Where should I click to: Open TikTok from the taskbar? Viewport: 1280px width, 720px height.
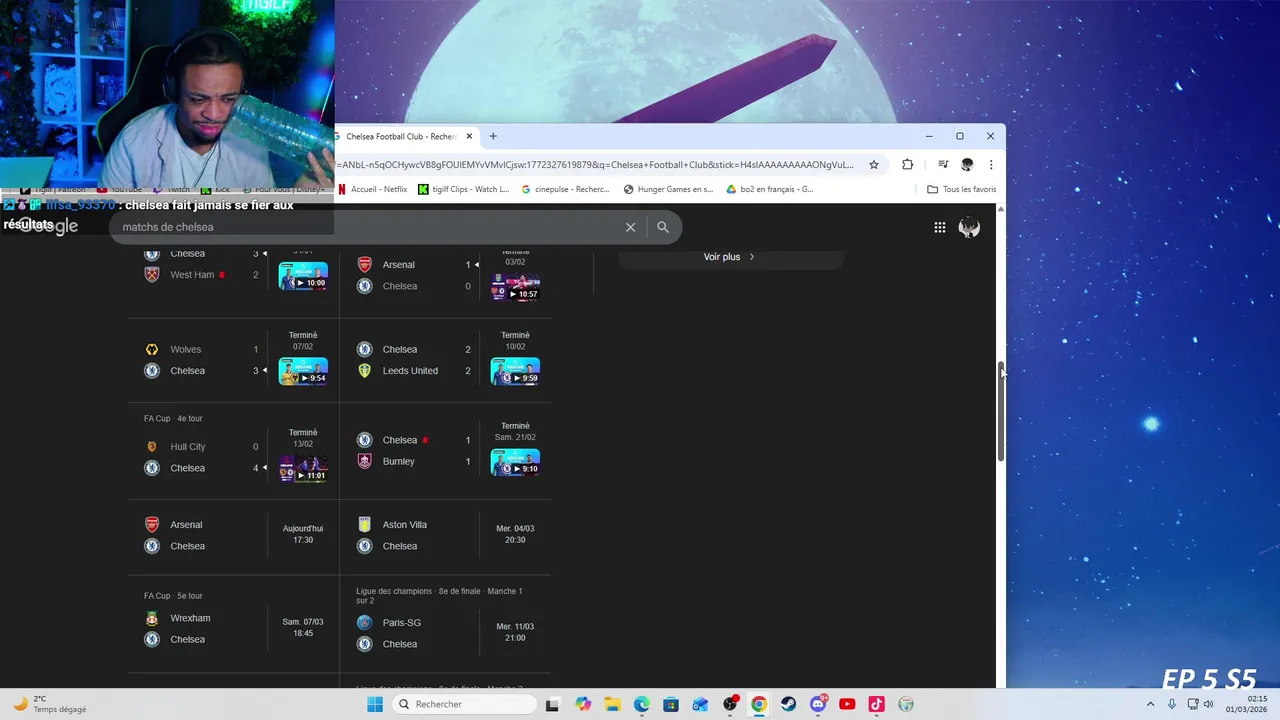pyautogui.click(x=876, y=704)
